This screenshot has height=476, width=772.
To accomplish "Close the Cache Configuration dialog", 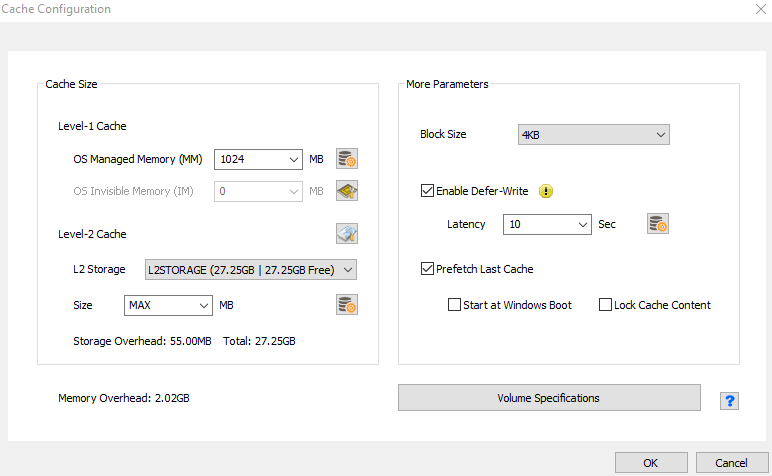I will [x=758, y=9].
